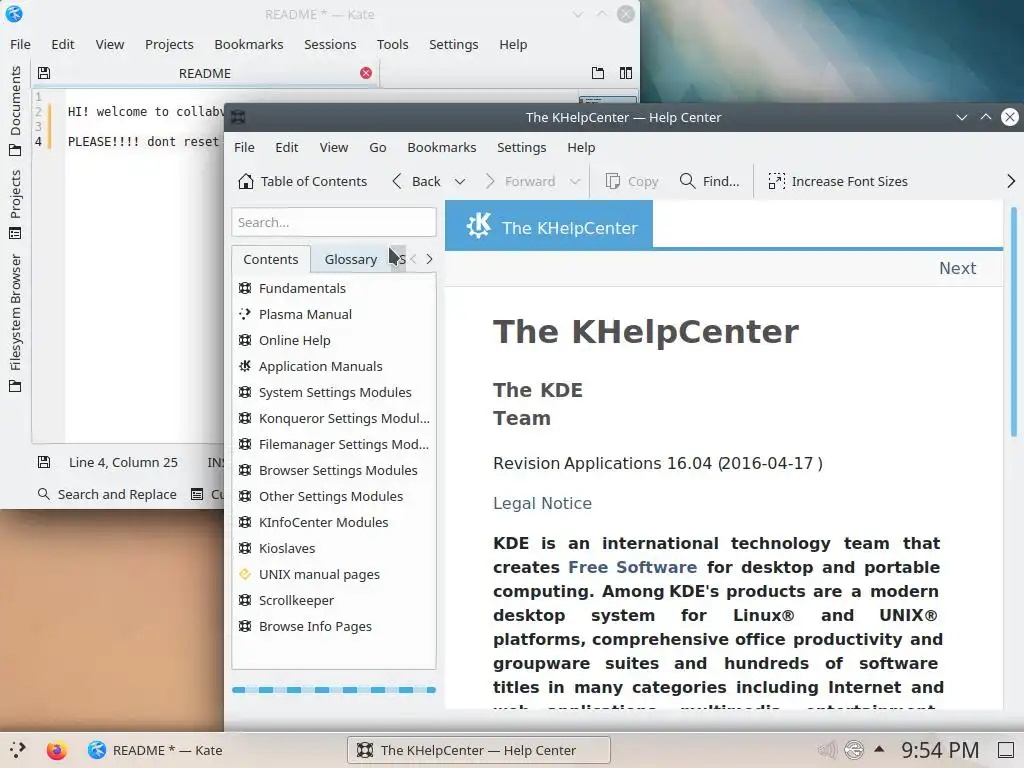Image resolution: width=1024 pixels, height=768 pixels.
Task: Switch to README Kate taskbar entry
Action: 155,750
